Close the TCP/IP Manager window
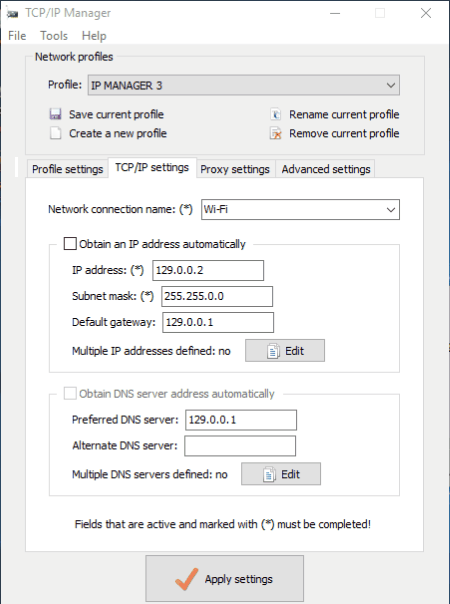Image resolution: width=450 pixels, height=604 pixels. pyautogui.click(x=426, y=13)
